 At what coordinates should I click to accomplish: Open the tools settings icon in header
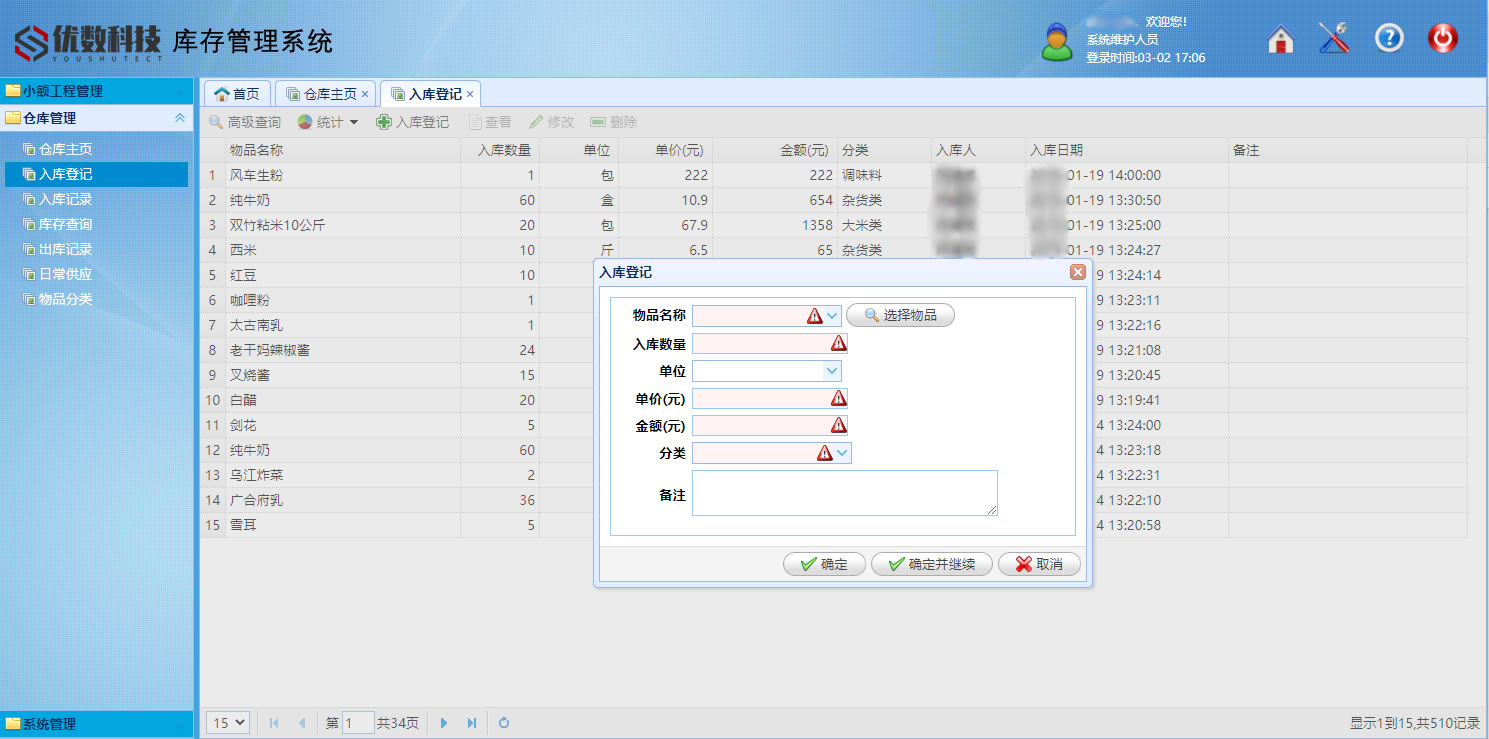[1334, 39]
